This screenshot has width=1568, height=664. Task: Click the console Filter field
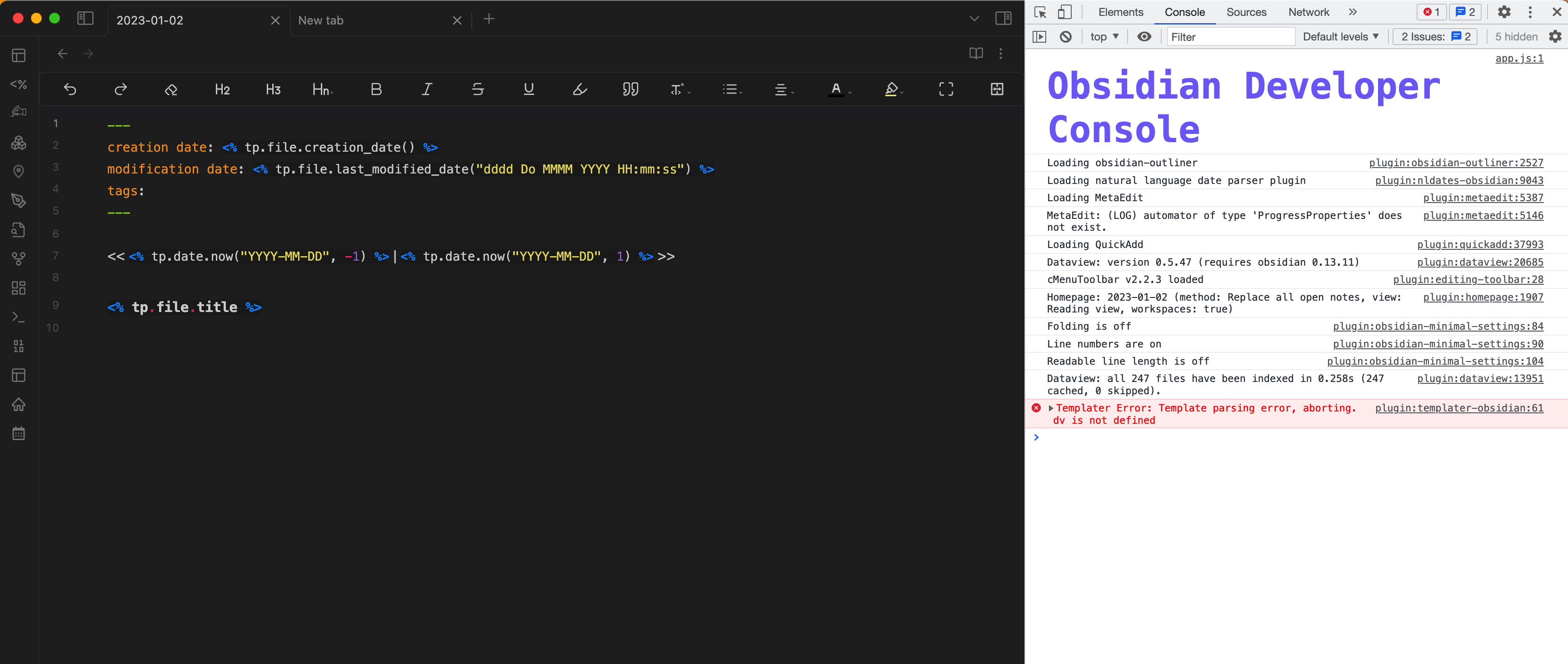click(x=1231, y=36)
